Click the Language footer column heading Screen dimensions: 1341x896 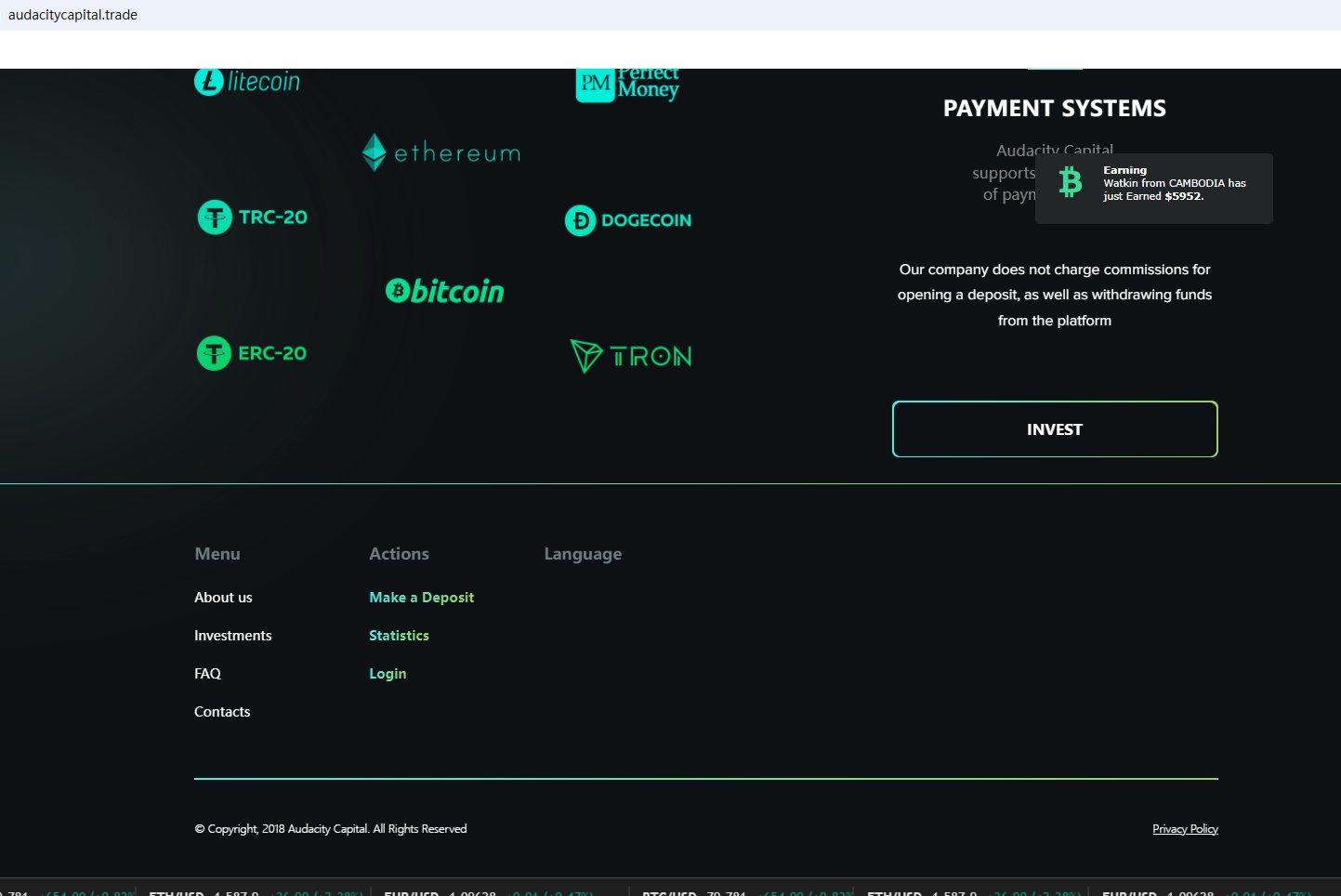tap(583, 555)
